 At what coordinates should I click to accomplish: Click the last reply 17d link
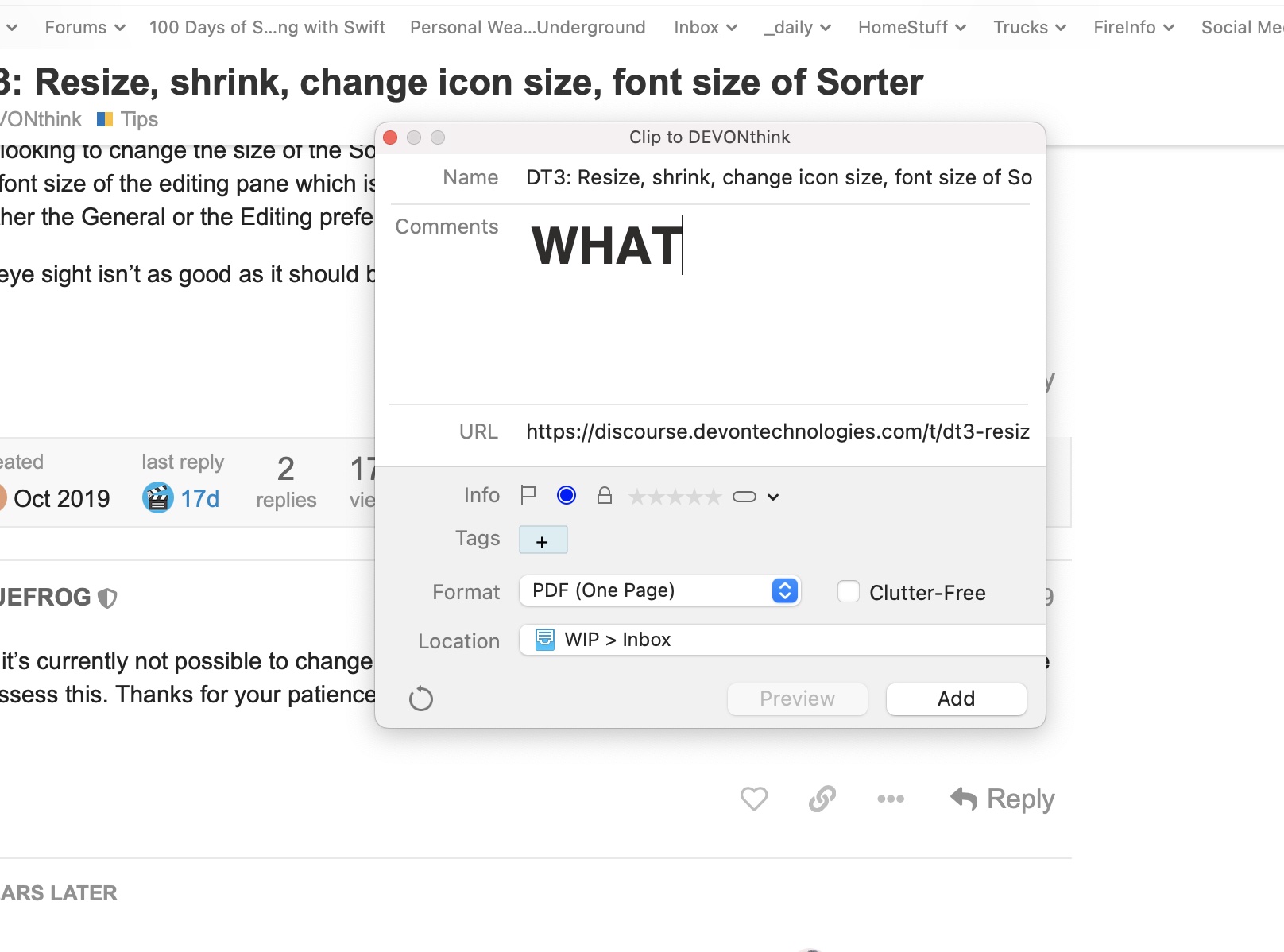pos(199,498)
